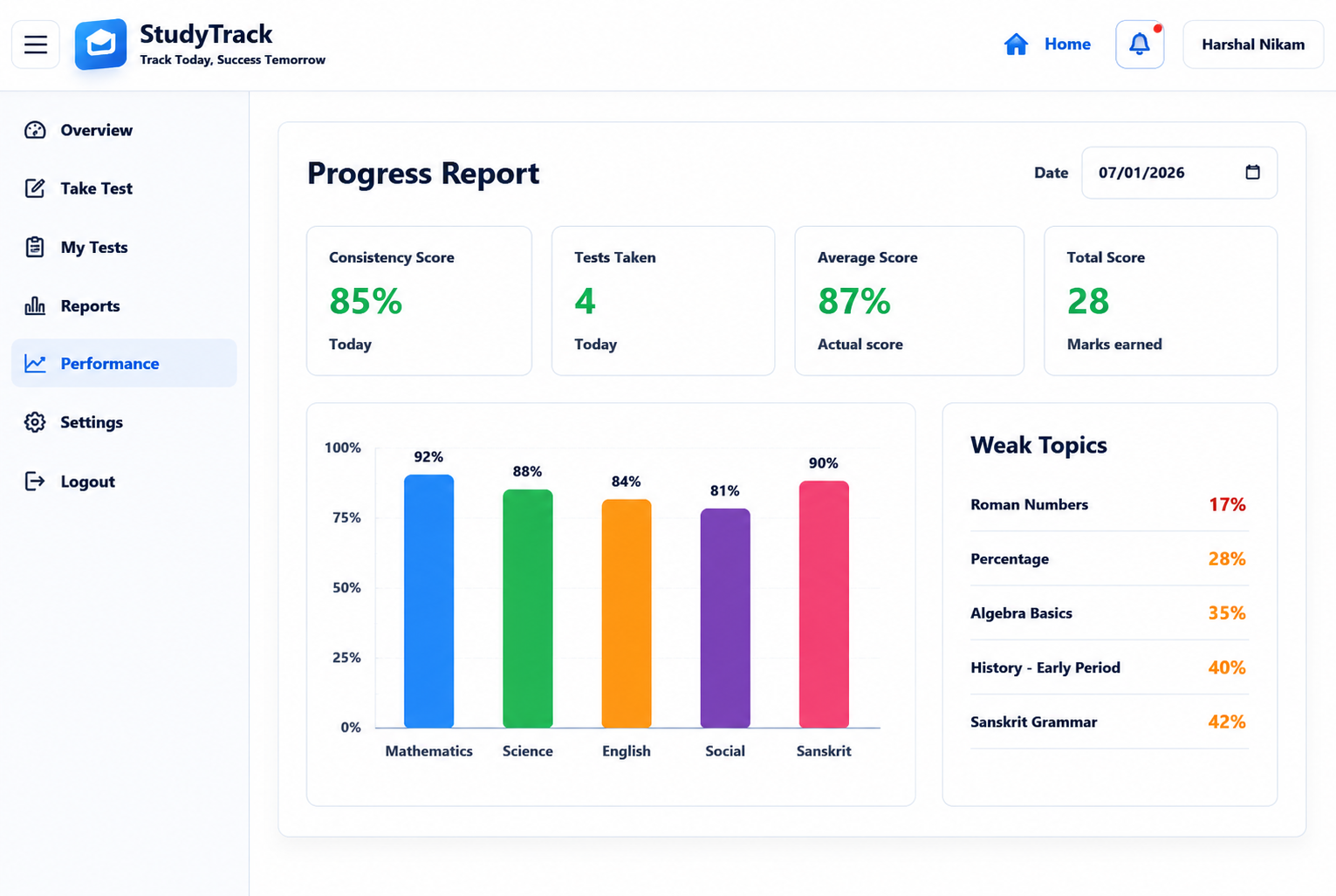Click the 17% value
This screenshot has width=1336, height=896.
[1227, 504]
